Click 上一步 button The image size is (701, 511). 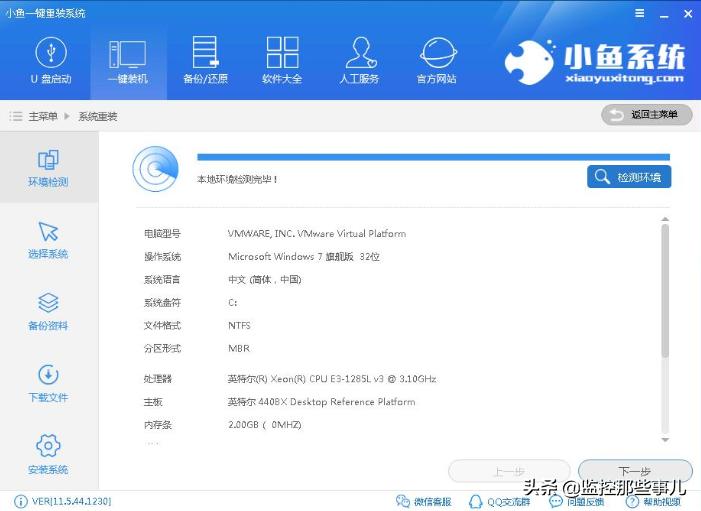(x=509, y=471)
